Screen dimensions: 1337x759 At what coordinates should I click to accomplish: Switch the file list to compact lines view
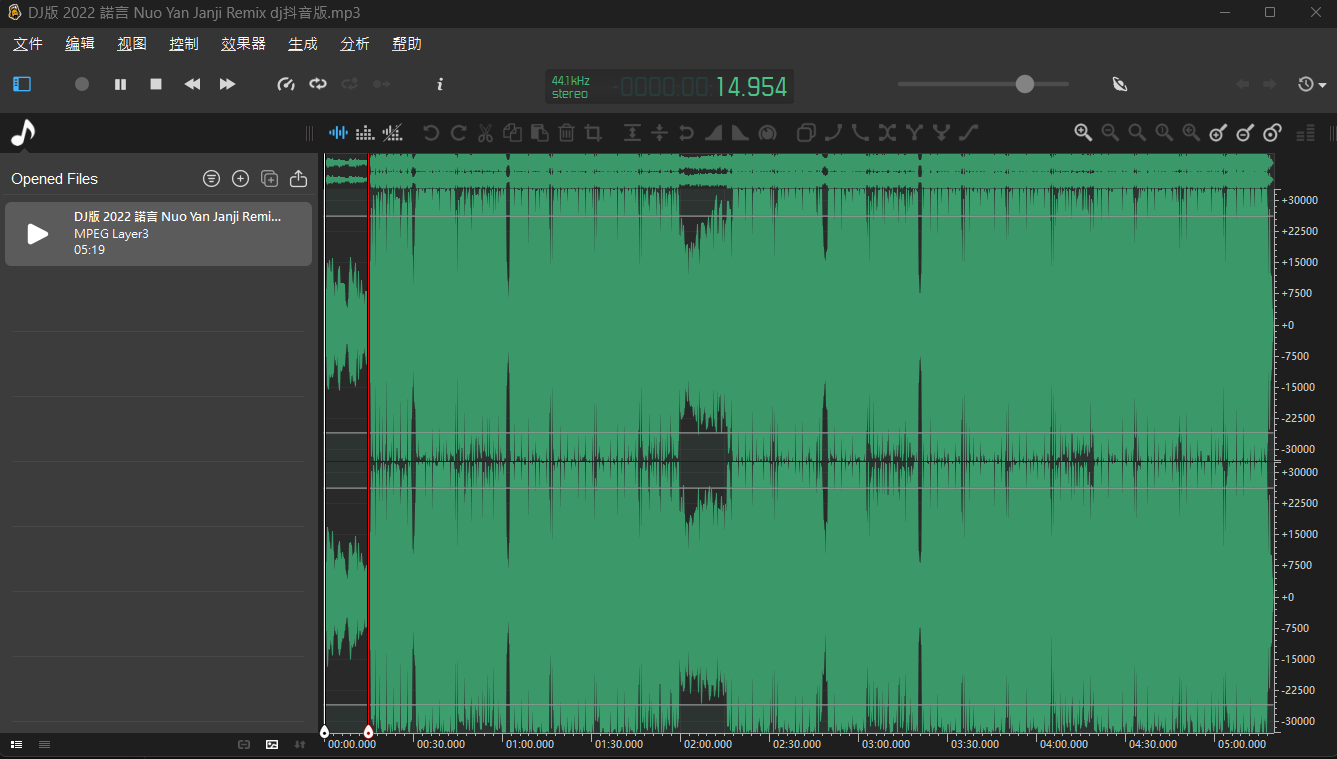44,744
